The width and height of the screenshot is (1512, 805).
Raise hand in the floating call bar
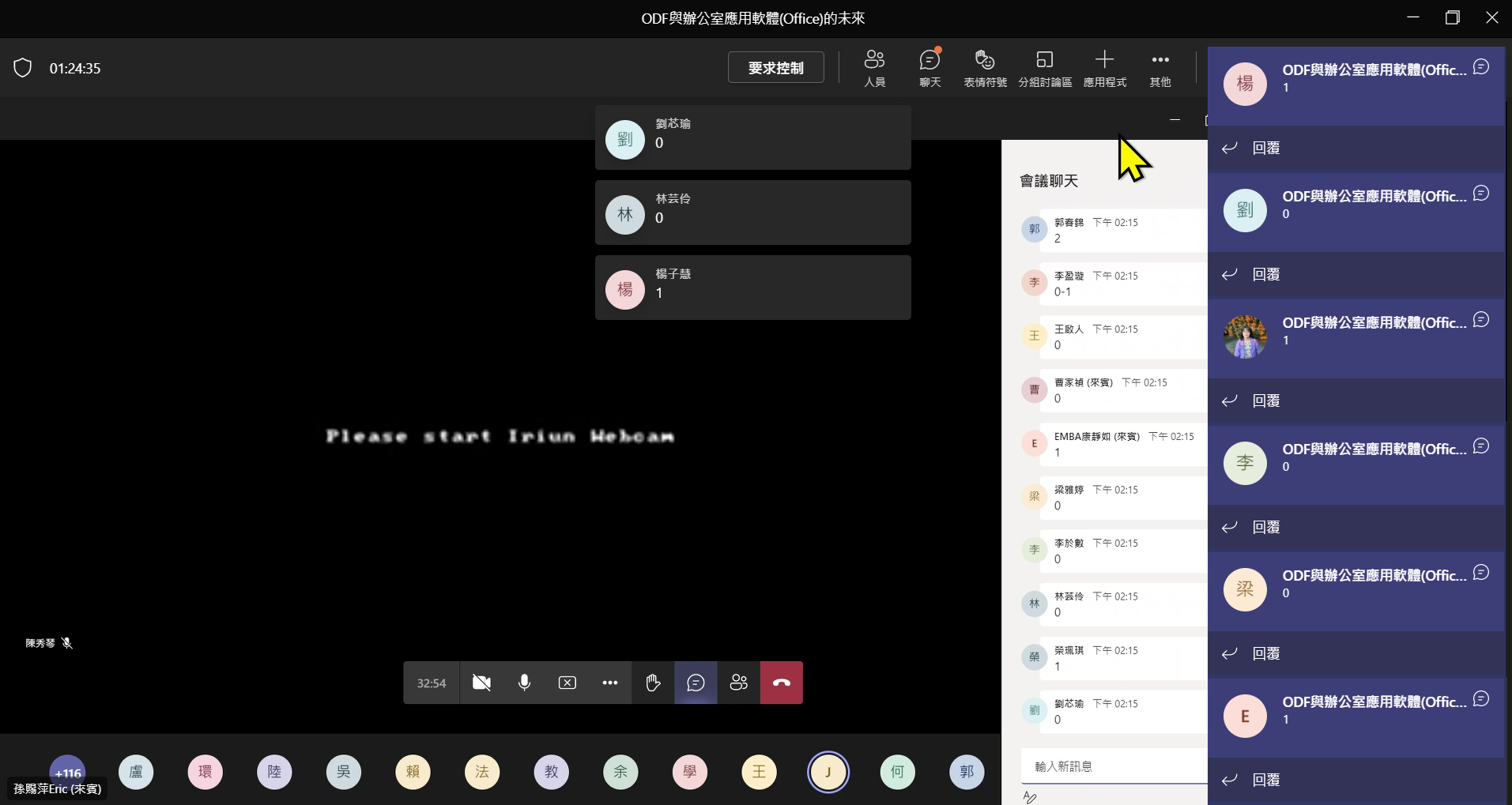[653, 683]
